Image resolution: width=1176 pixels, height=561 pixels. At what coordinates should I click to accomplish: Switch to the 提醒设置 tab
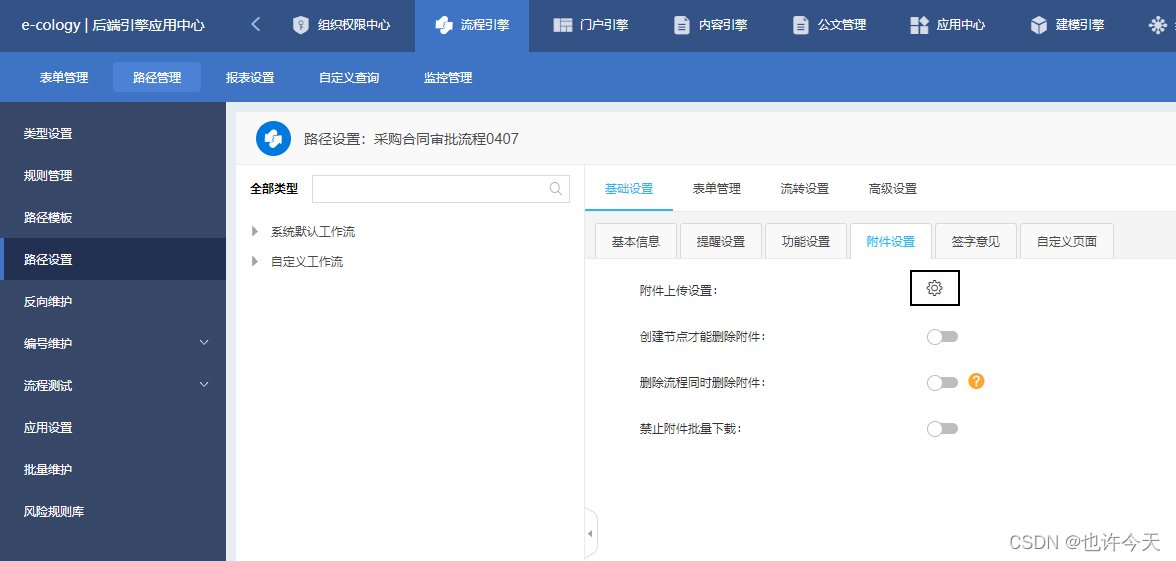click(x=721, y=242)
